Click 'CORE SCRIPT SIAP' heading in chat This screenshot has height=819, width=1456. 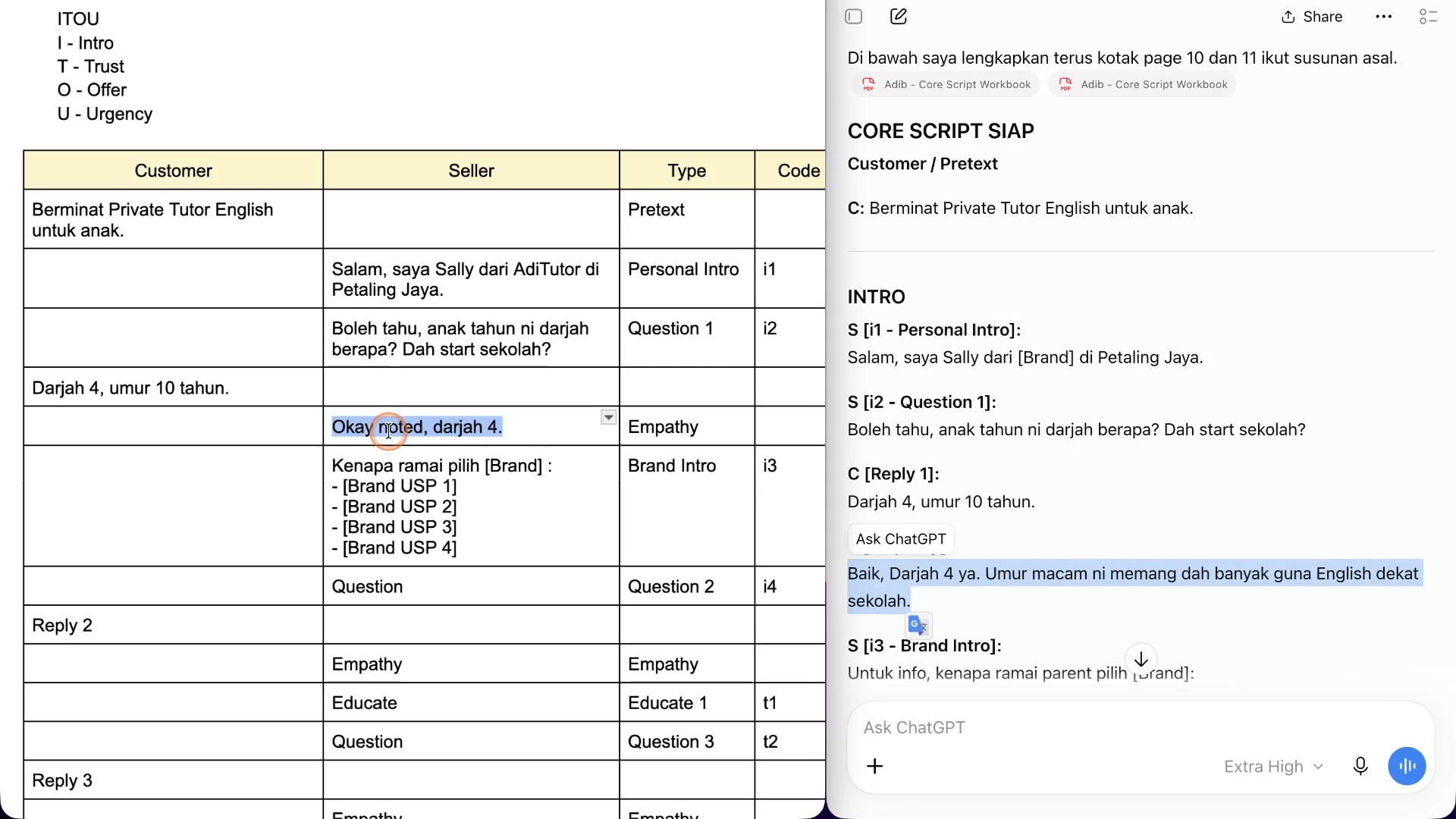[940, 131]
